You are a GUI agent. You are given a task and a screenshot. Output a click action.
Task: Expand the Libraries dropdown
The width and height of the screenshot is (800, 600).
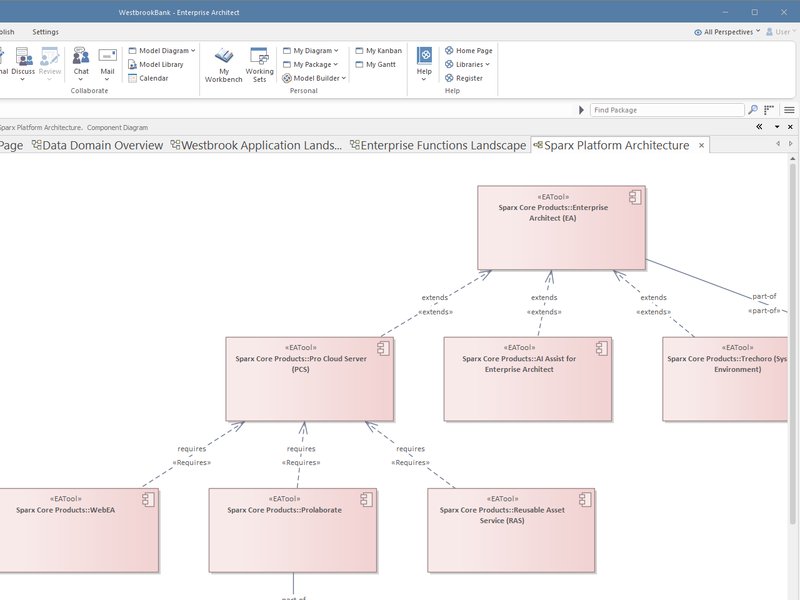[487, 64]
